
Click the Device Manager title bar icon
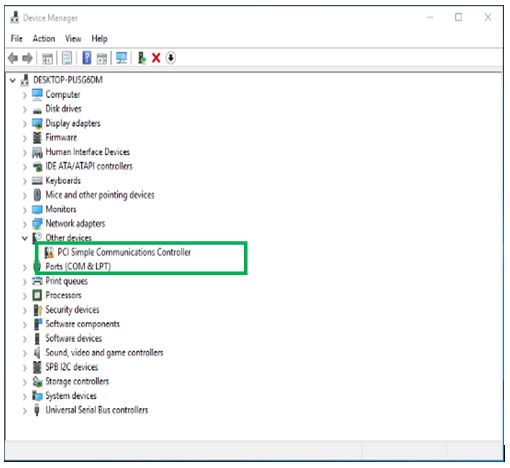pos(14,17)
